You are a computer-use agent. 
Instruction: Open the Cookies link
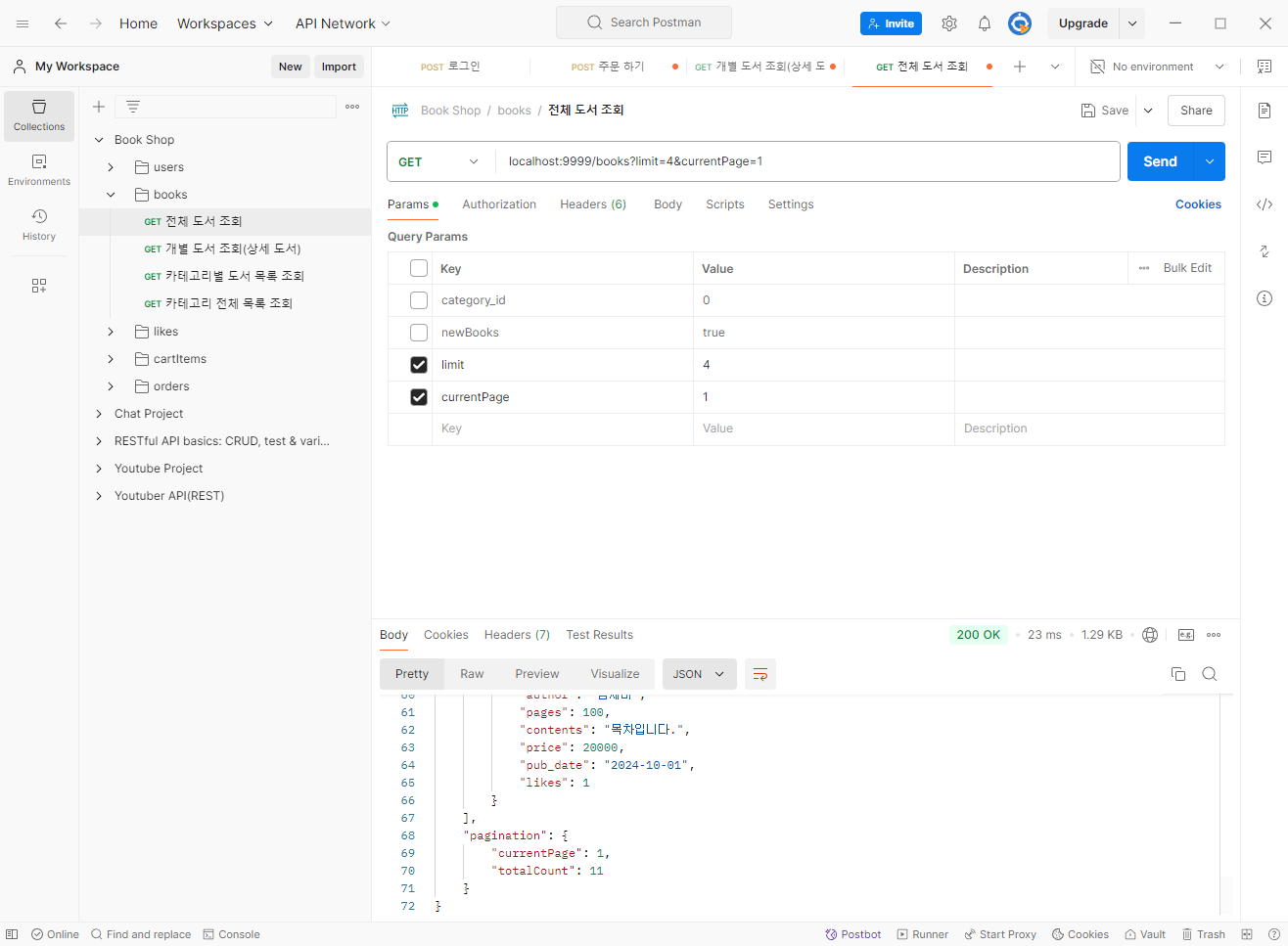(1198, 204)
